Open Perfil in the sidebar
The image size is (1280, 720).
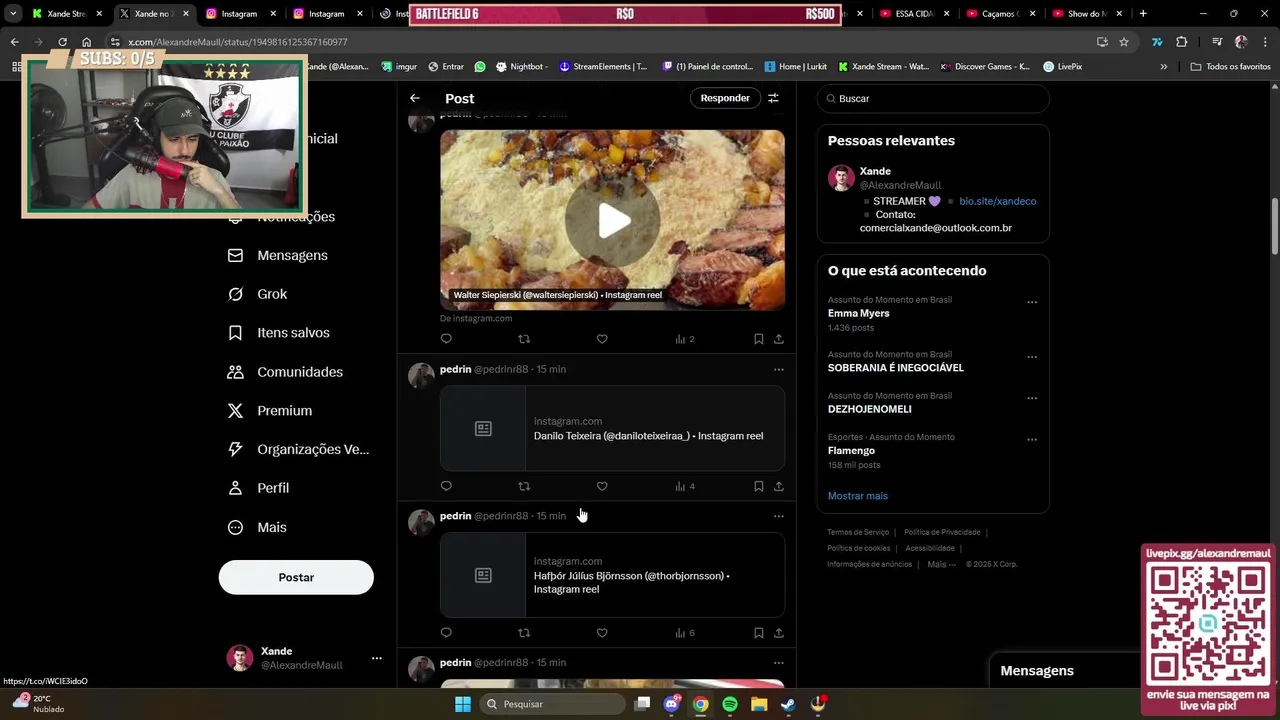[258, 488]
